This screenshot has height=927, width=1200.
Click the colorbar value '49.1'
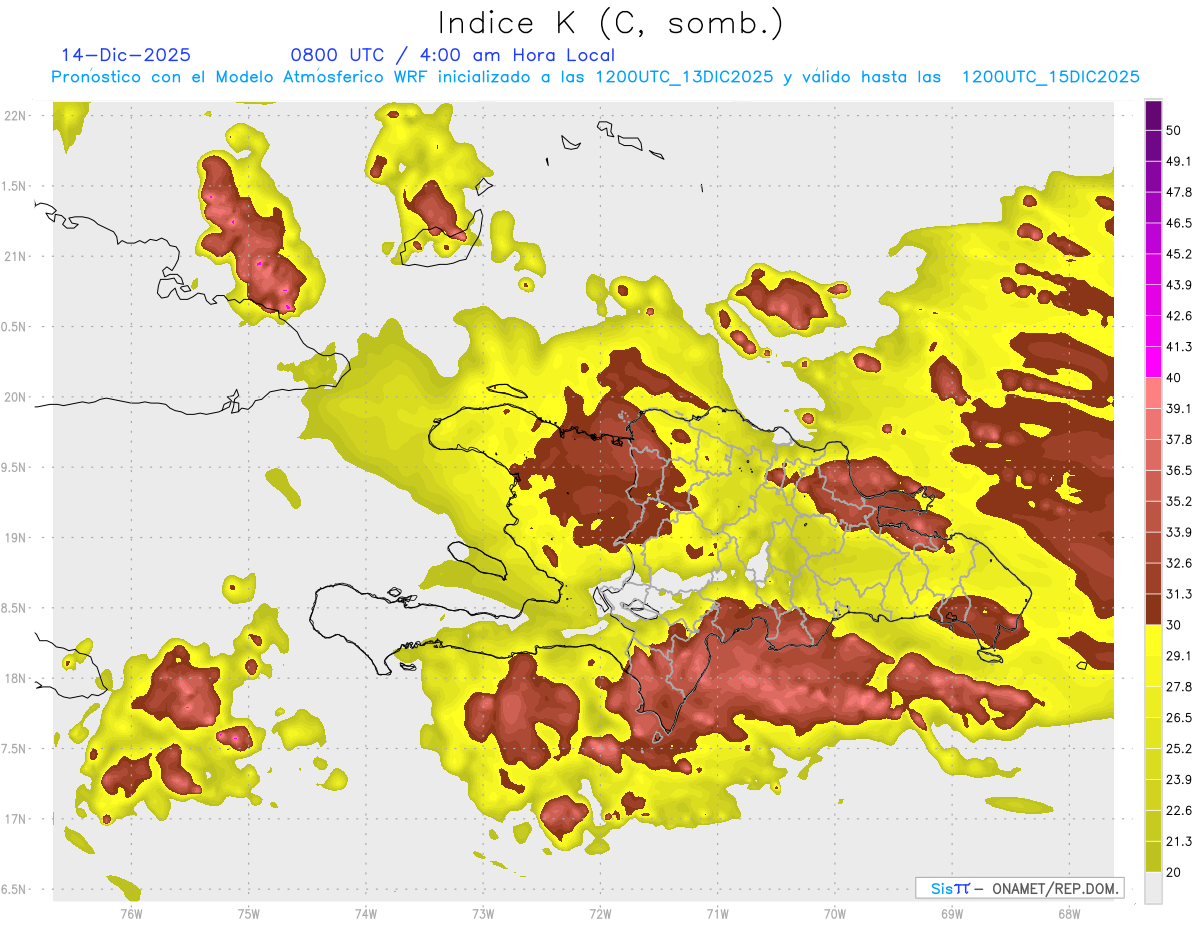point(1179,161)
